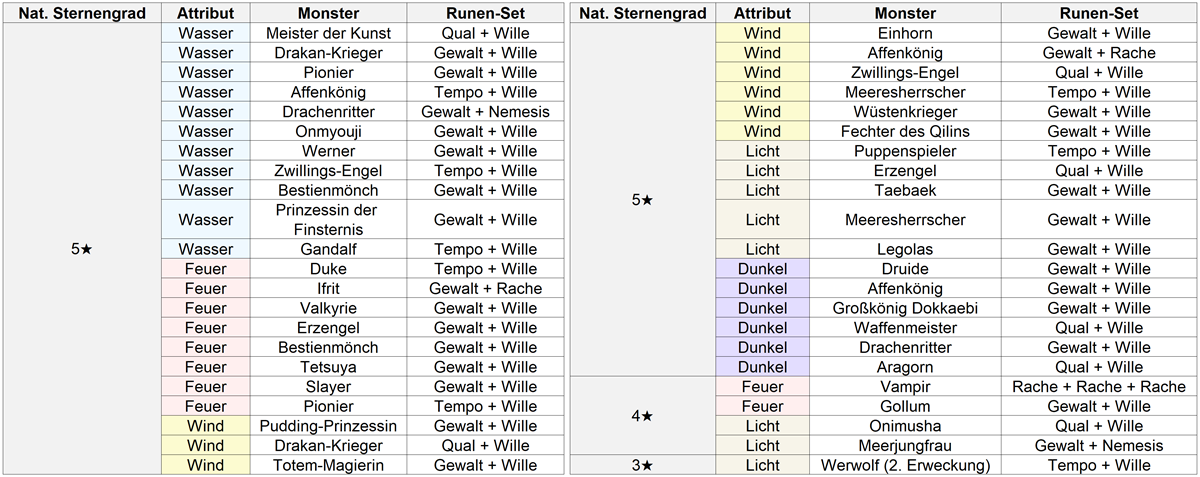The width and height of the screenshot is (1200, 477).
Task: Select the Prinzessin der Finsternis cell
Action: pyautogui.click(x=328, y=220)
